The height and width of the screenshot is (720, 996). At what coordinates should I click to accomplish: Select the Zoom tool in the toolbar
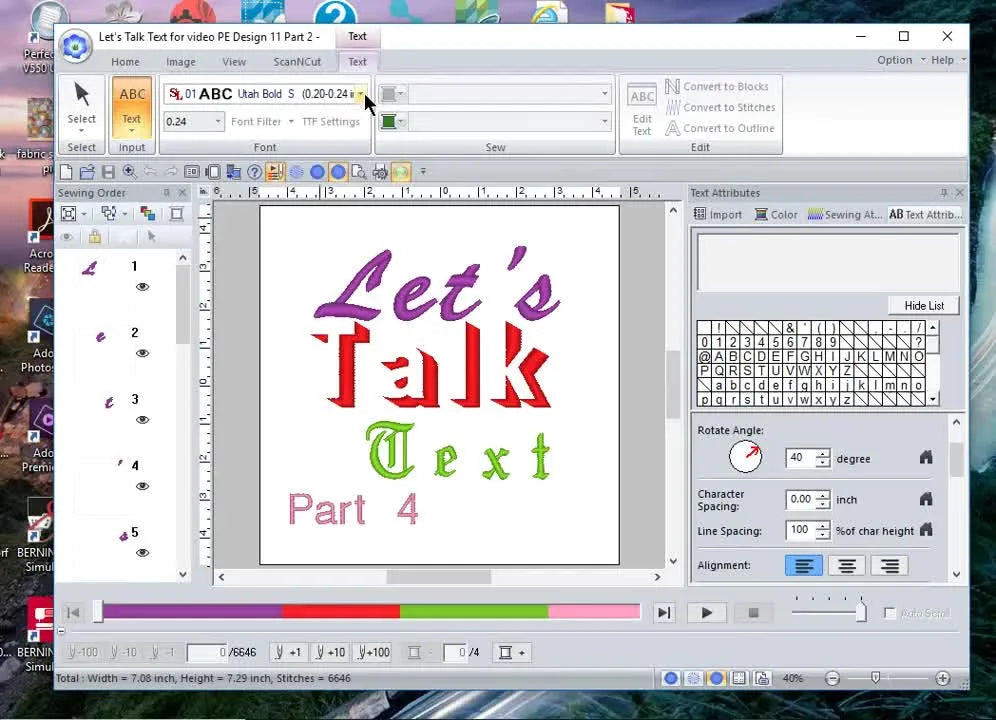(x=129, y=171)
